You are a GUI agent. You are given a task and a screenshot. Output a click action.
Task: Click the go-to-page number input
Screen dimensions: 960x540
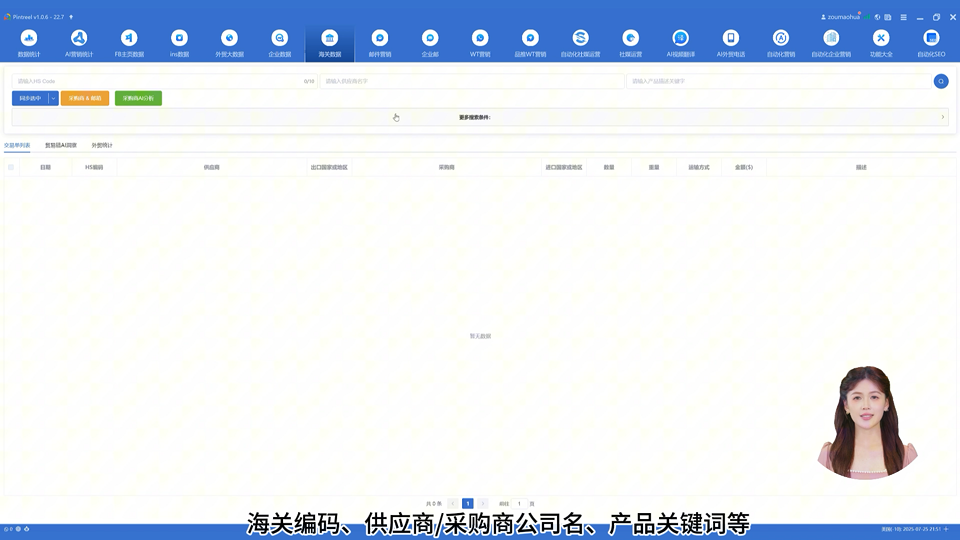pyautogui.click(x=519, y=503)
